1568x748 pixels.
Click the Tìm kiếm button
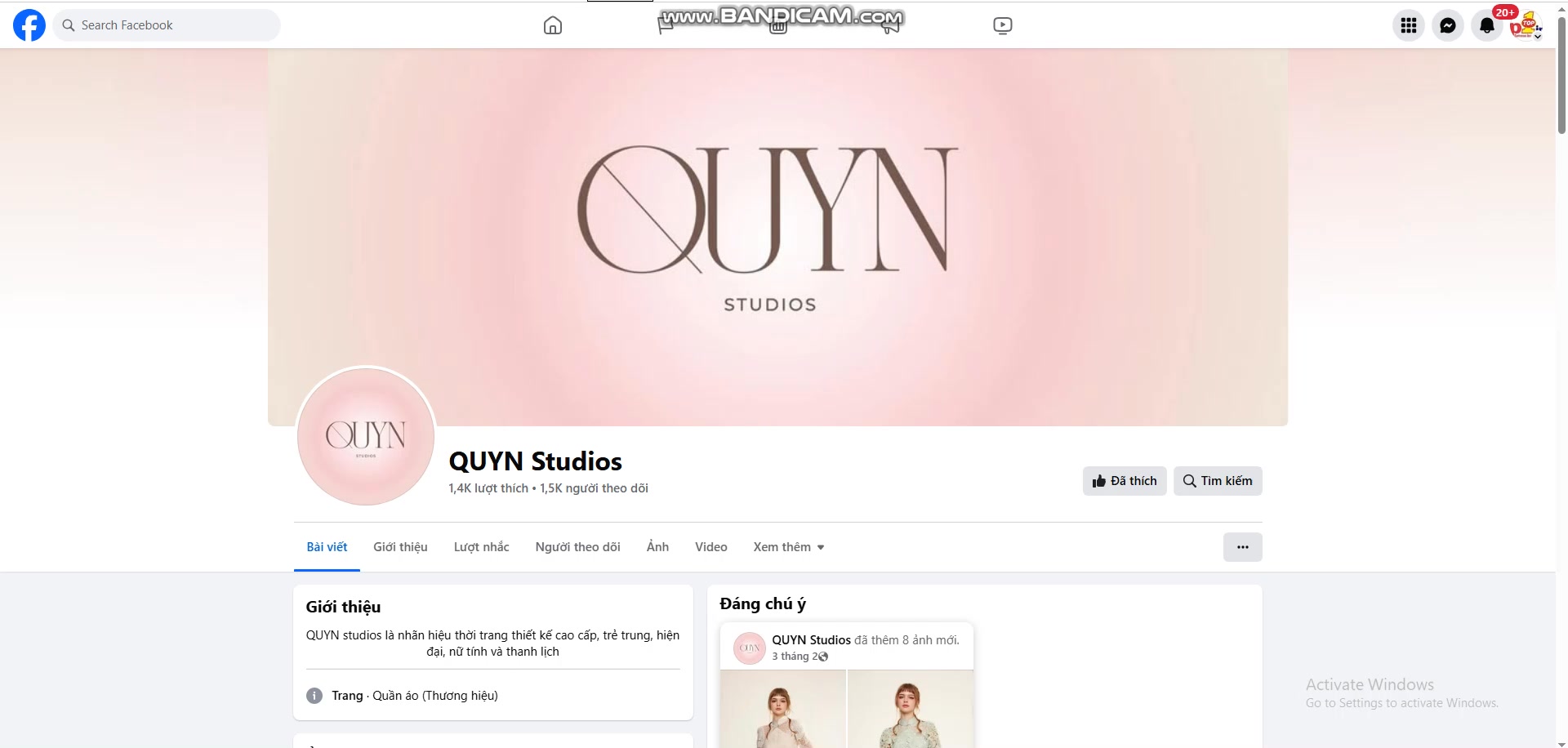1218,481
